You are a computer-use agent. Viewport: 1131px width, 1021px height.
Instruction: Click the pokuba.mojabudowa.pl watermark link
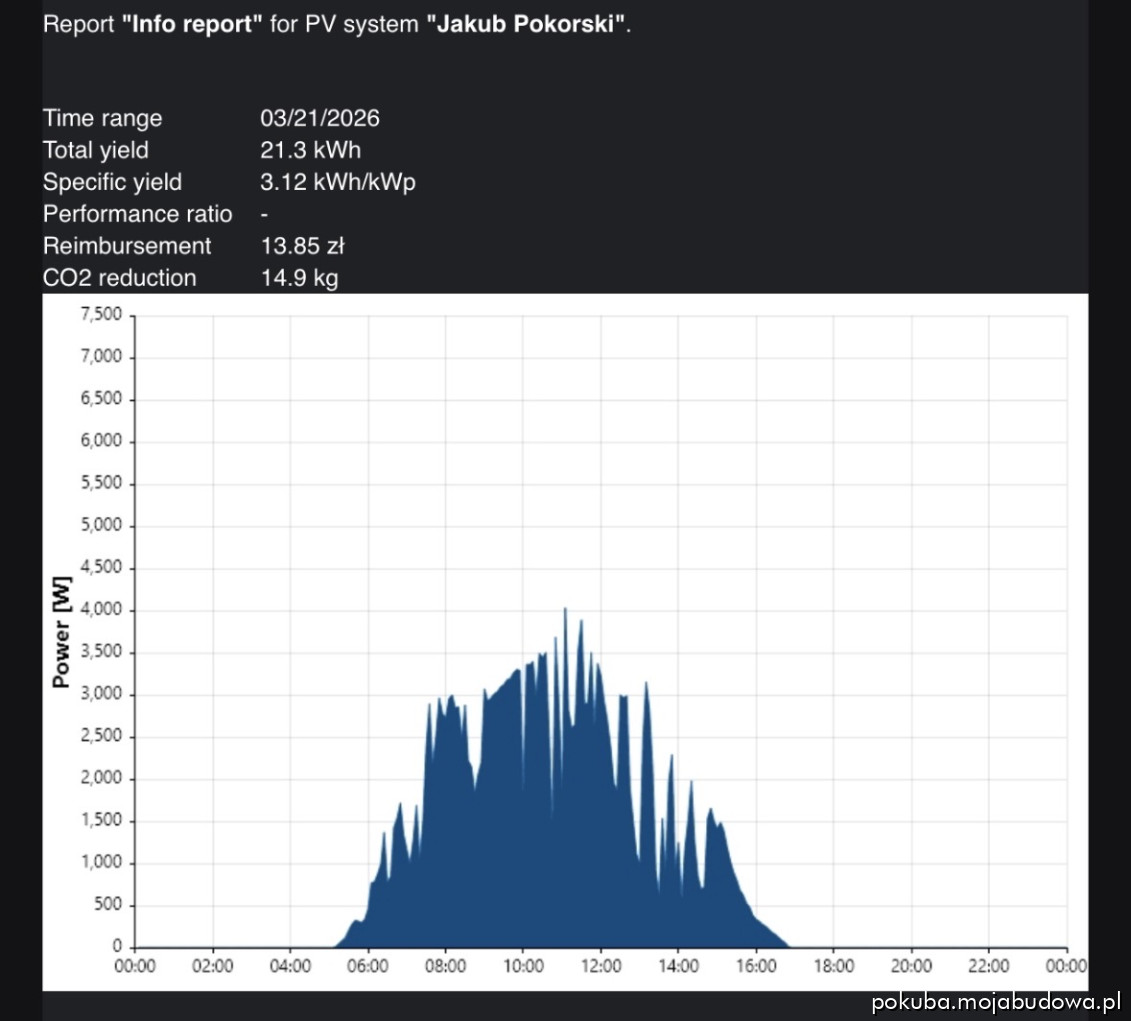[994, 1002]
